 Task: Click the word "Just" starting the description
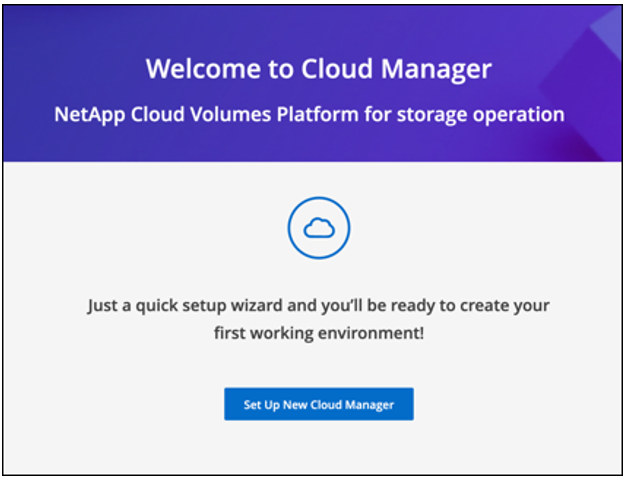point(105,304)
